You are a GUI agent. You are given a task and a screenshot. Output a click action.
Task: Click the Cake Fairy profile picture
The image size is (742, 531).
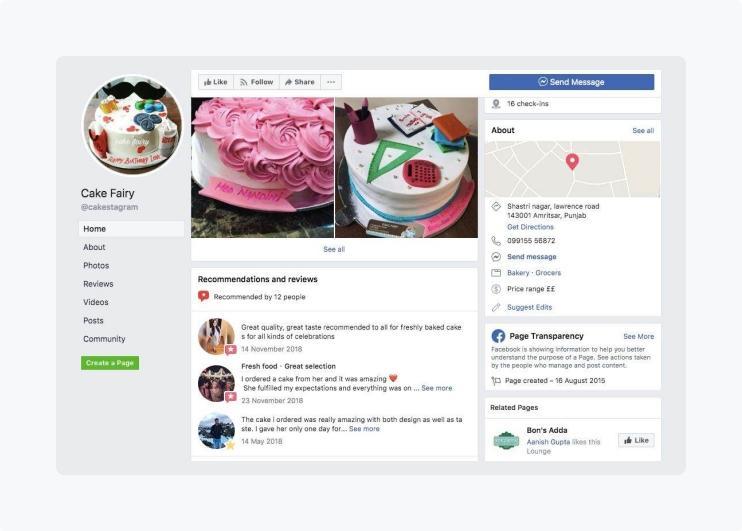click(132, 124)
